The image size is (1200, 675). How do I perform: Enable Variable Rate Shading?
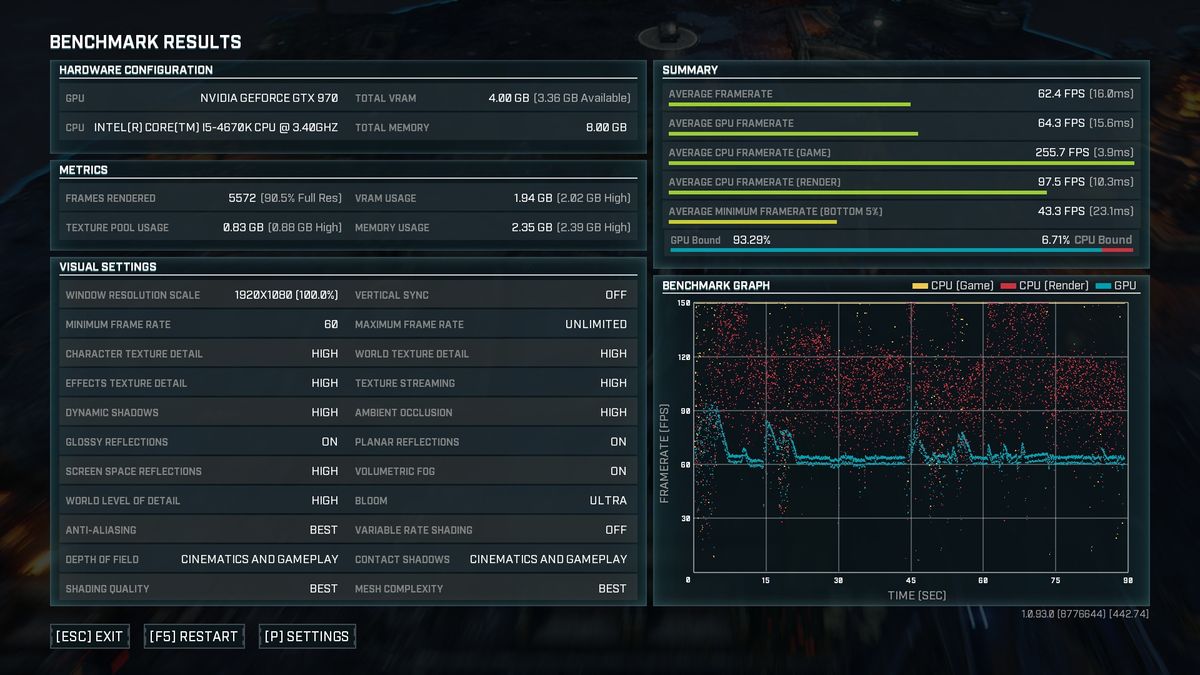[616, 529]
